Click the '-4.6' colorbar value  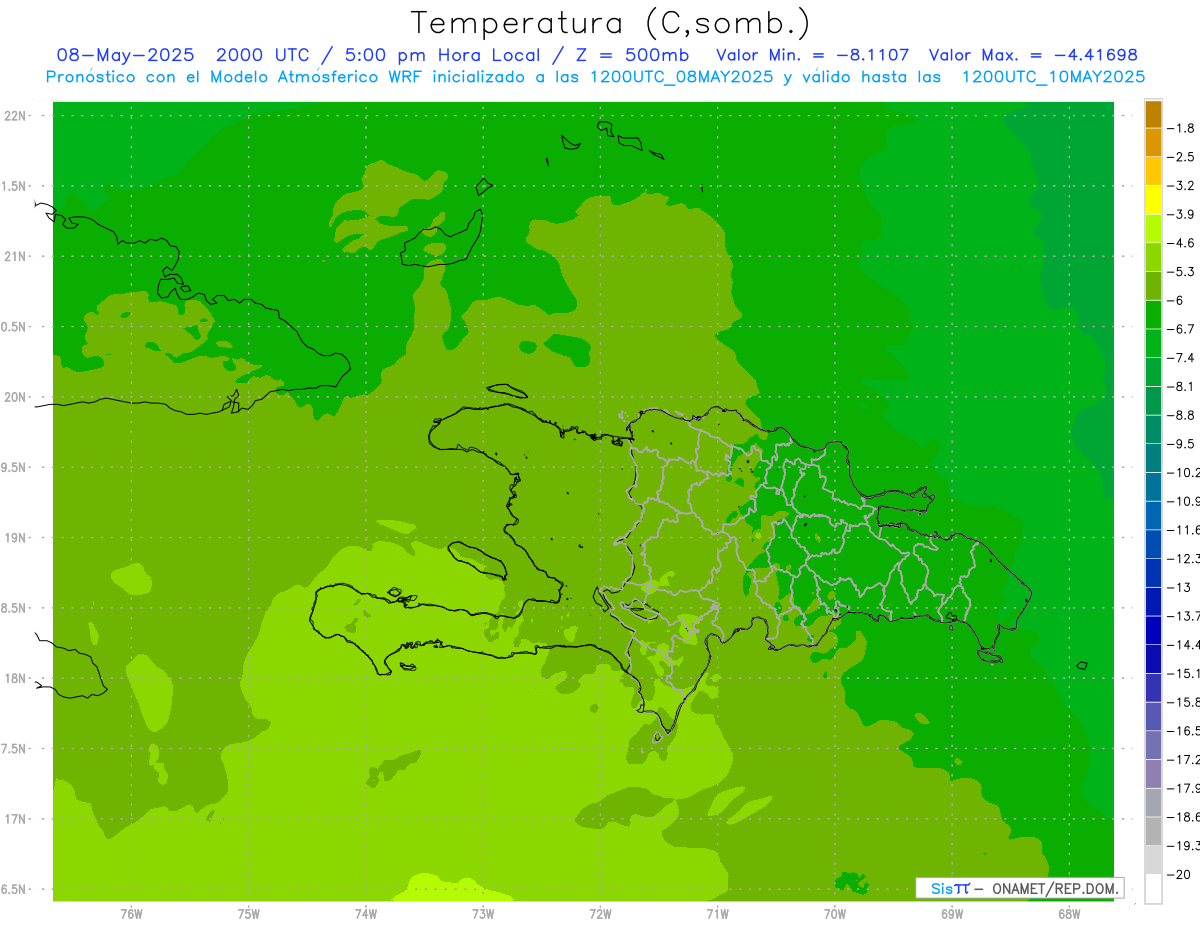point(1182,243)
